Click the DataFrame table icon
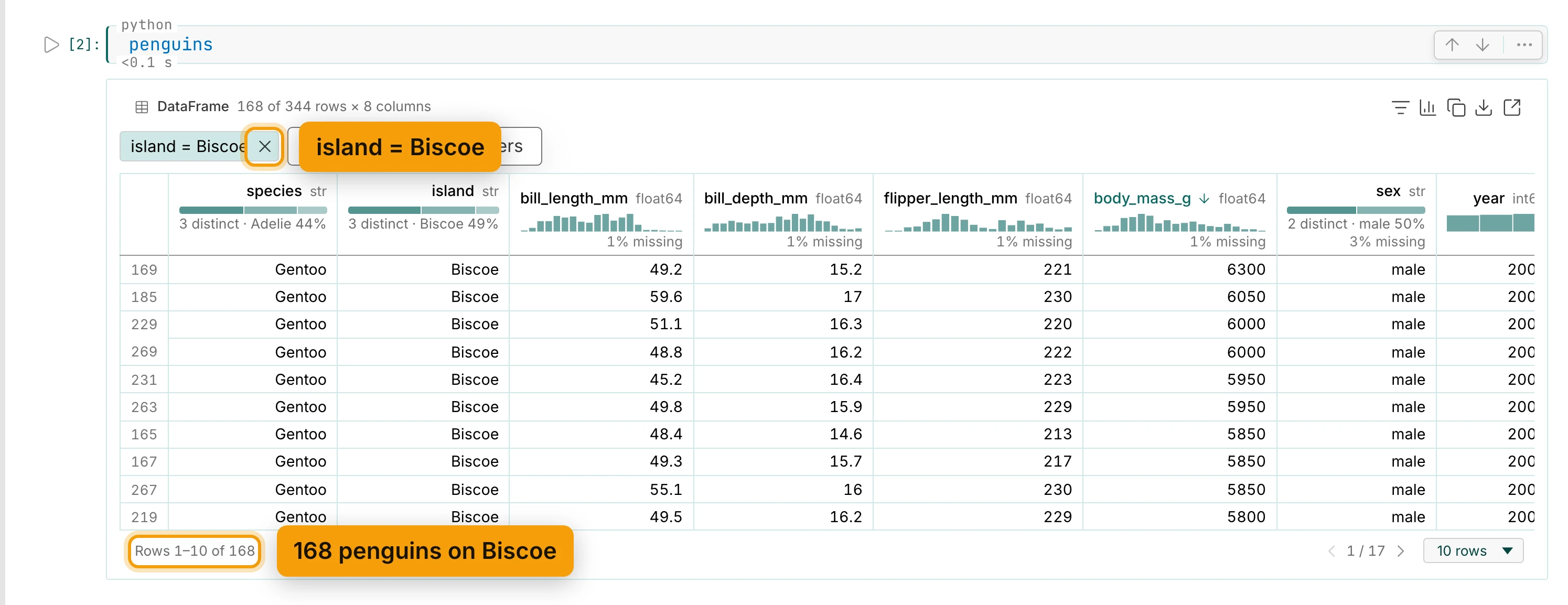 [142, 107]
